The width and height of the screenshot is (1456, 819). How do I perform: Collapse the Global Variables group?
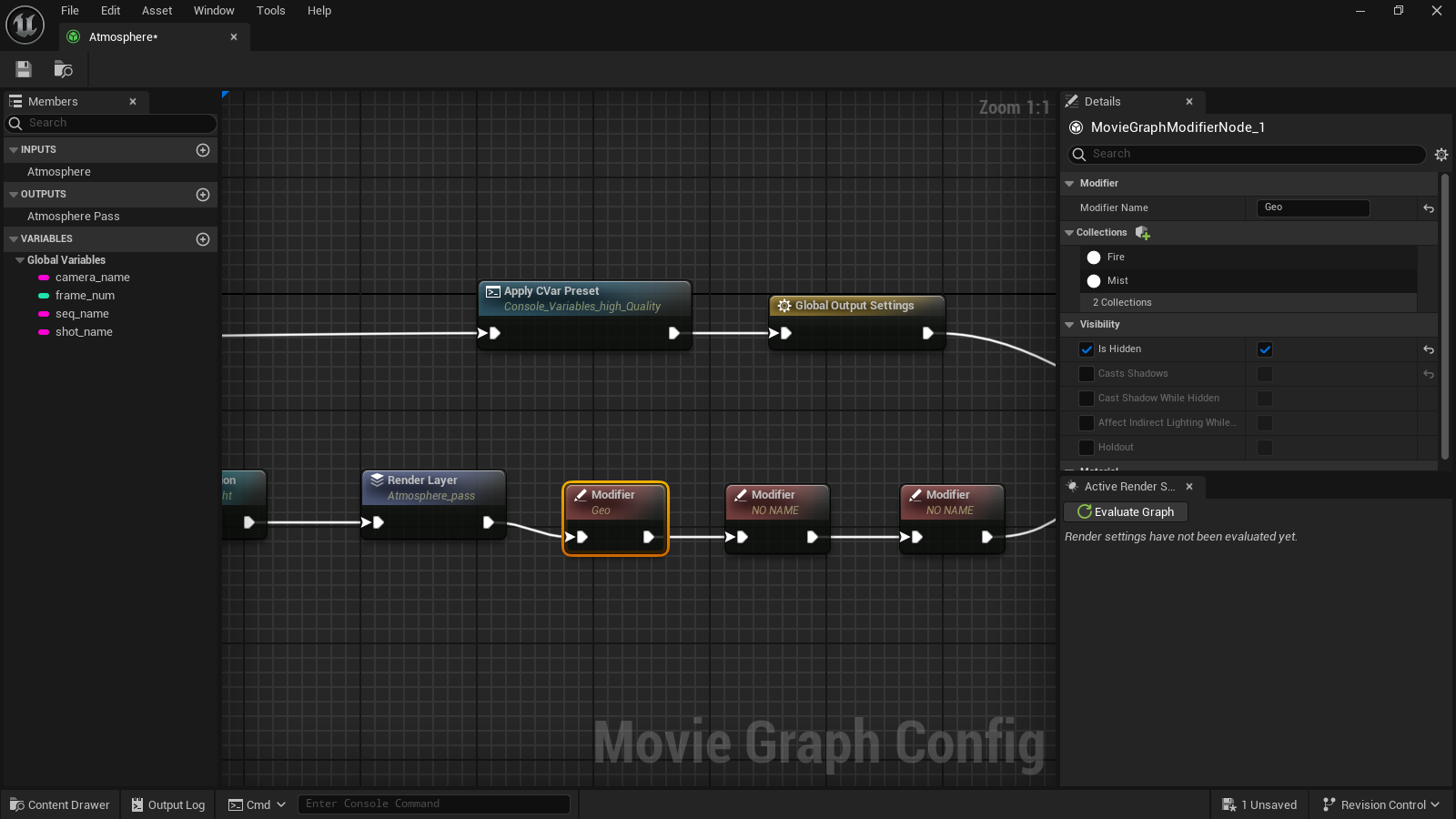coord(20,260)
